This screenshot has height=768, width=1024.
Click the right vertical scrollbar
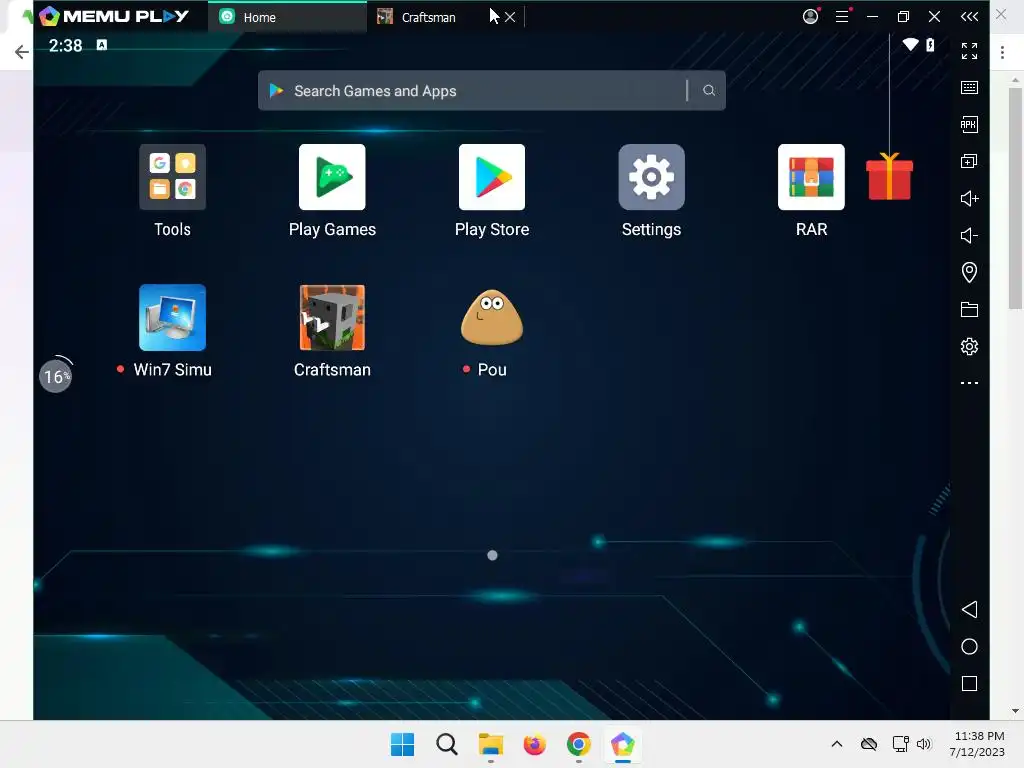pyautogui.click(x=1015, y=199)
